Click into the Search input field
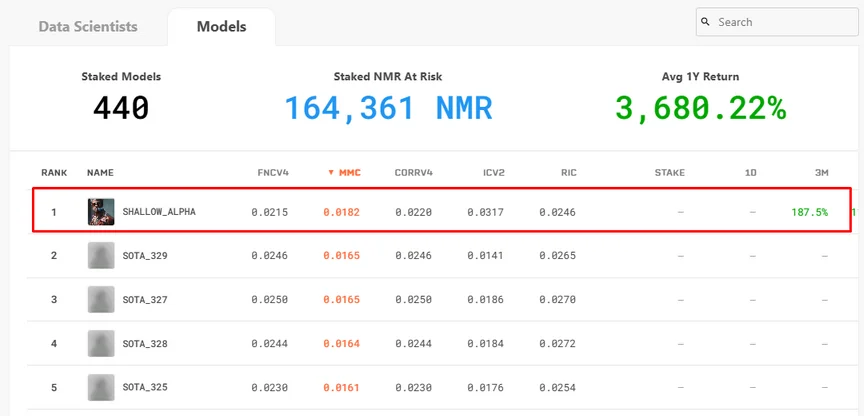The image size is (864, 416). (777, 22)
